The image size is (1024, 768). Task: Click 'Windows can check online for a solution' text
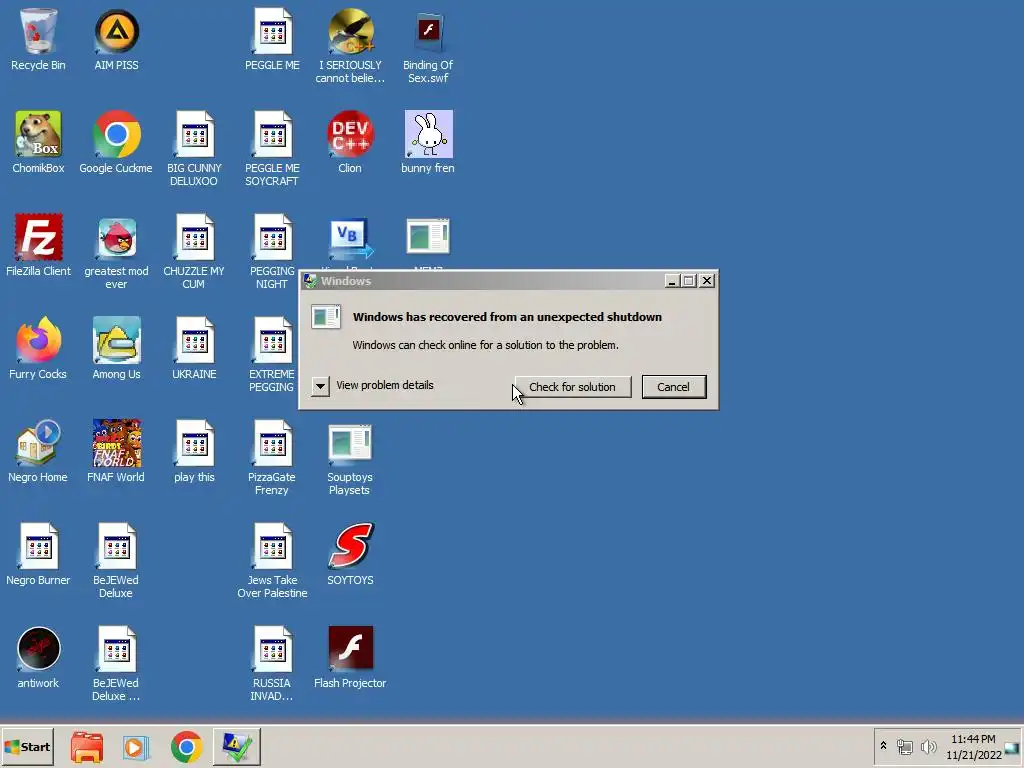pos(485,345)
